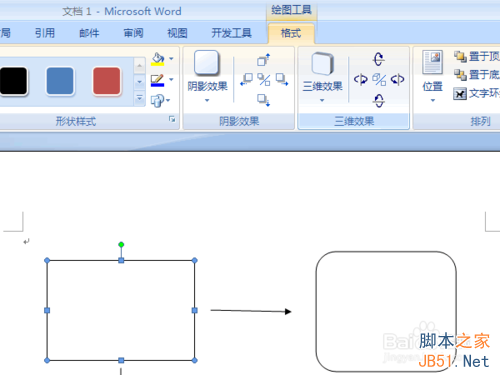Switch to the 开发工具 tab

click(231, 33)
